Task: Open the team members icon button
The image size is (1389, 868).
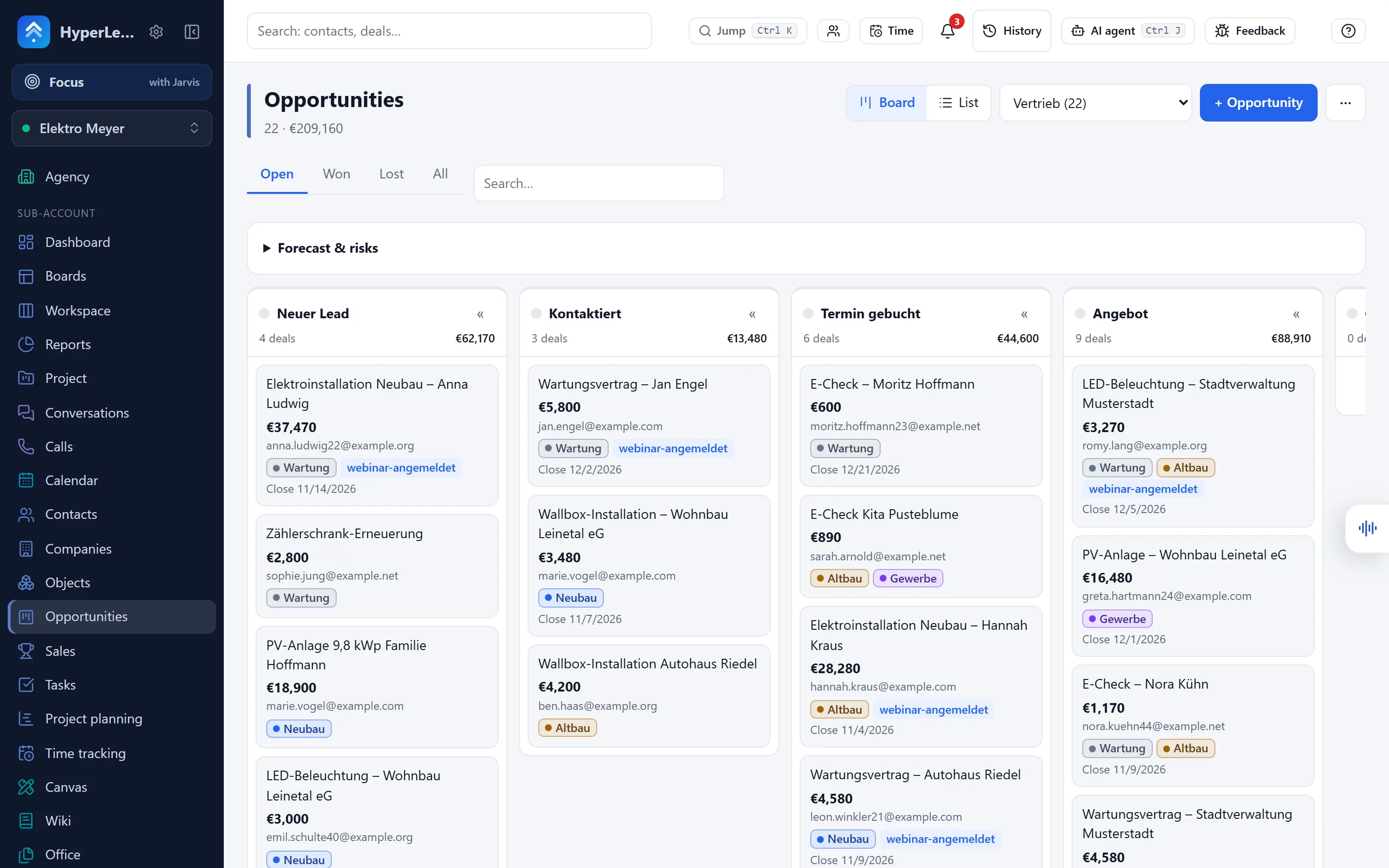Action: click(x=833, y=31)
